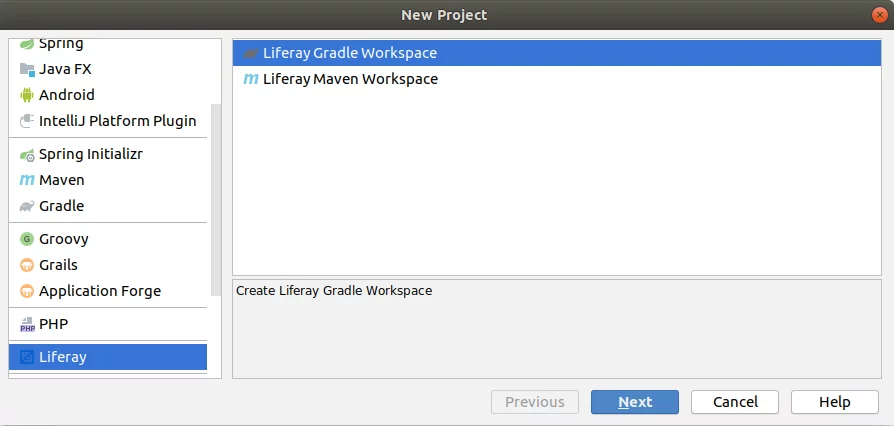The image size is (894, 426).
Task: Select Liferay Gradle Workspace template
Action: coord(557,53)
